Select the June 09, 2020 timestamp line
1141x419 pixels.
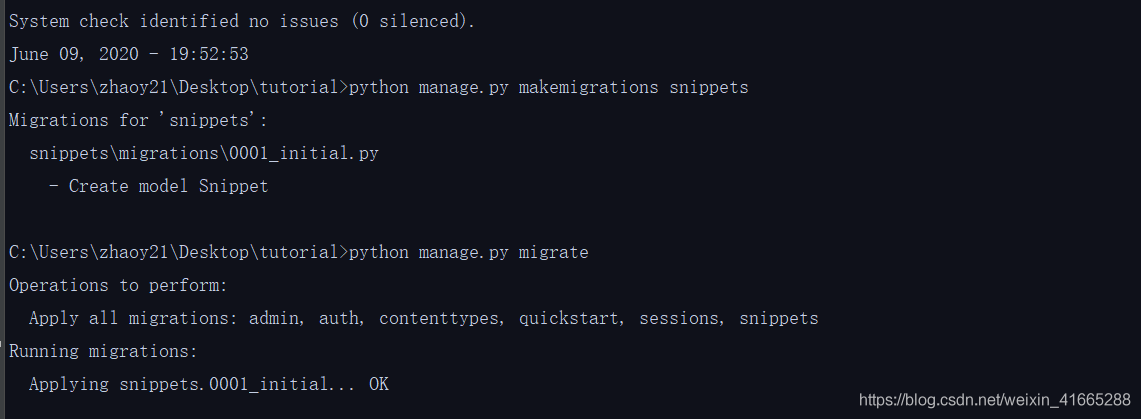pyautogui.click(x=128, y=54)
